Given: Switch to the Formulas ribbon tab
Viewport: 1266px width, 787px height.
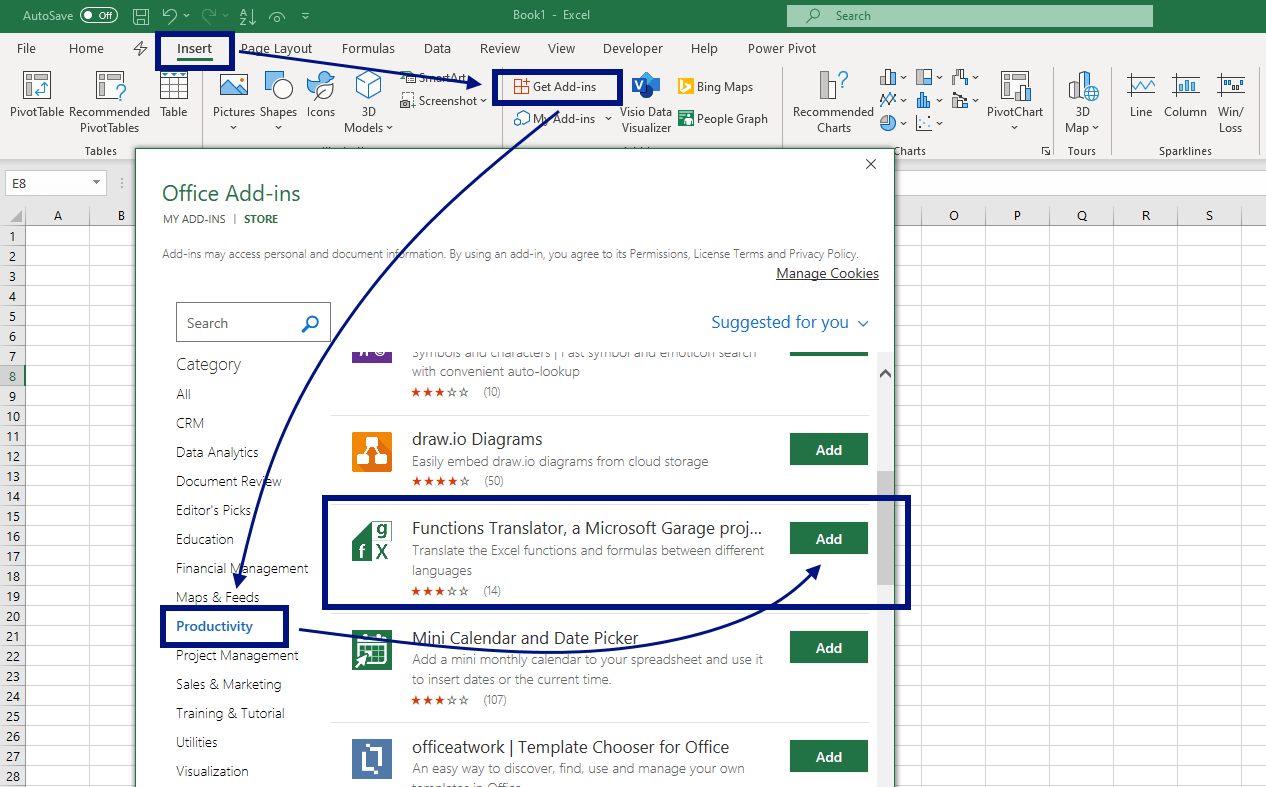Looking at the screenshot, I should [368, 48].
